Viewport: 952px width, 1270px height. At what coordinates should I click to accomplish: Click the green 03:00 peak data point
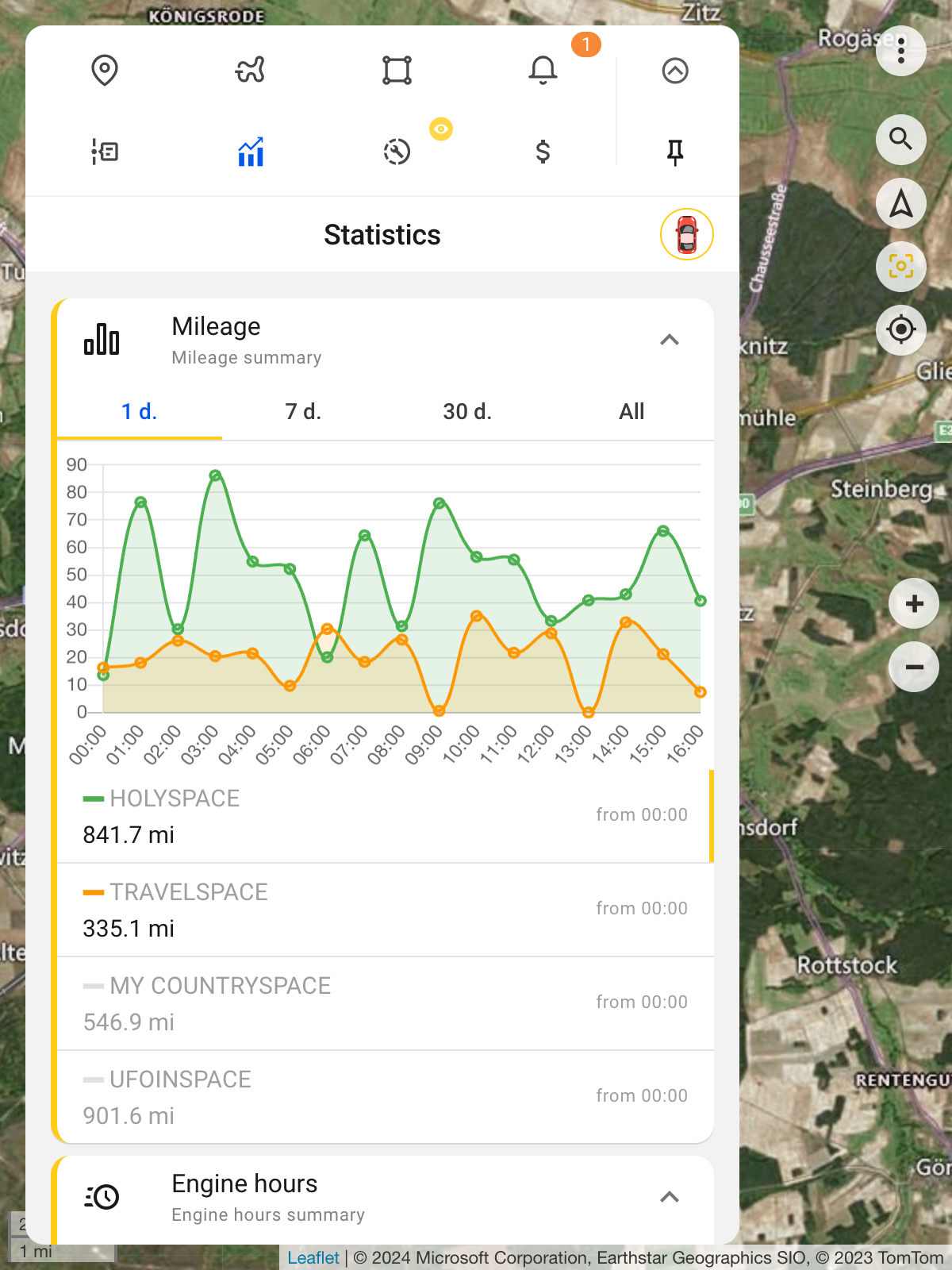[x=215, y=475]
